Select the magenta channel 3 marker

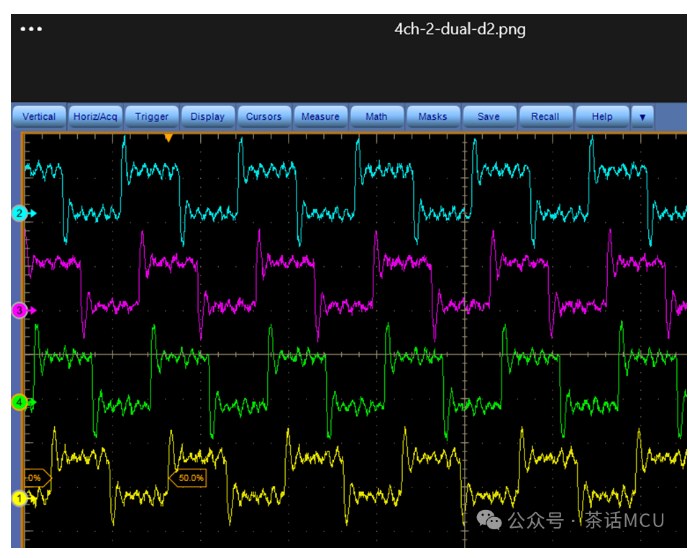[20, 310]
